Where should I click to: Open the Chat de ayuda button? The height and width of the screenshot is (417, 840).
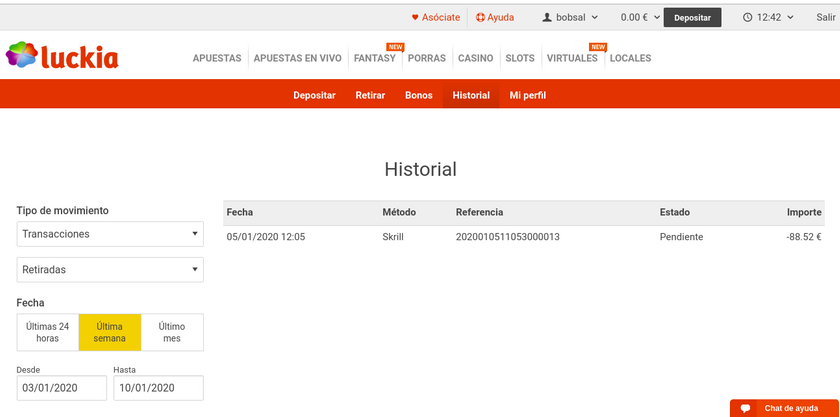[784, 408]
